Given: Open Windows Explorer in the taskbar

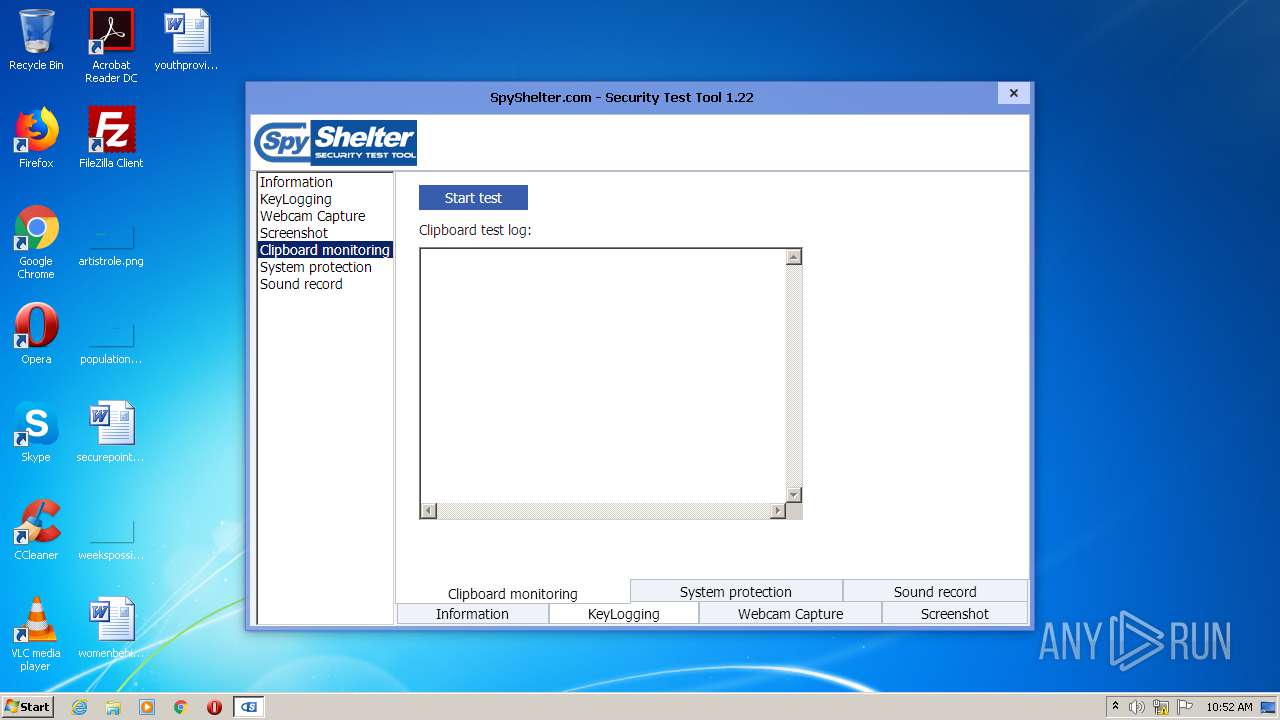Looking at the screenshot, I should tap(113, 707).
